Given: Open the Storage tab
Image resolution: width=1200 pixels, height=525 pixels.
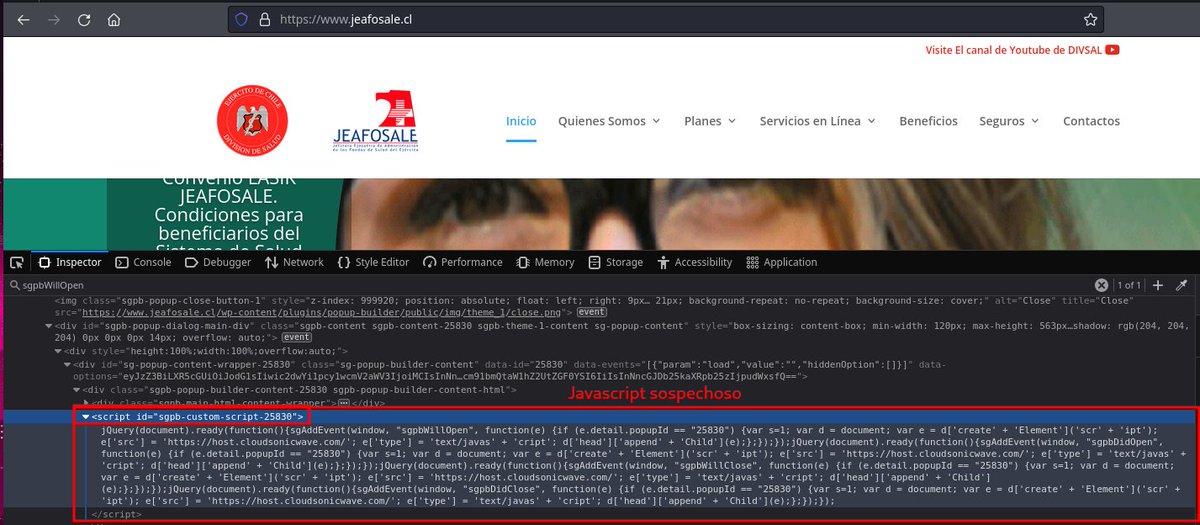Looking at the screenshot, I should tap(616, 262).
